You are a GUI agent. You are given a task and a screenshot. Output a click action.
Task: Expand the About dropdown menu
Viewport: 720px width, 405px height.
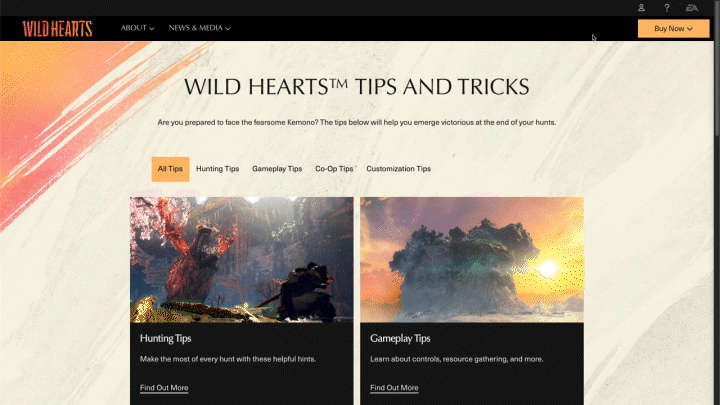coord(137,28)
